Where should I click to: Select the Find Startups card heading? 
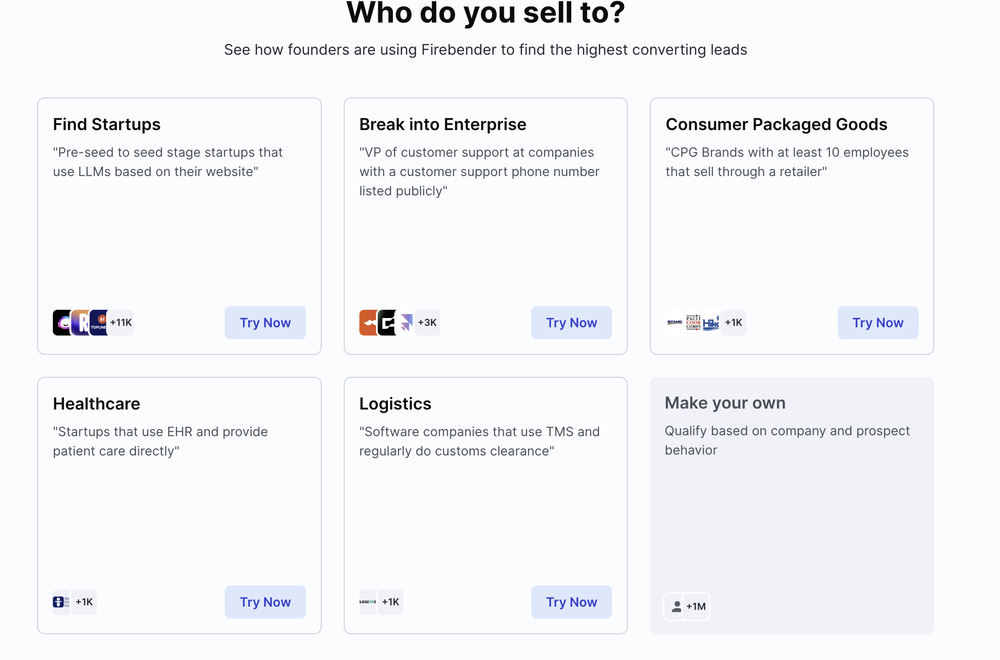point(107,125)
